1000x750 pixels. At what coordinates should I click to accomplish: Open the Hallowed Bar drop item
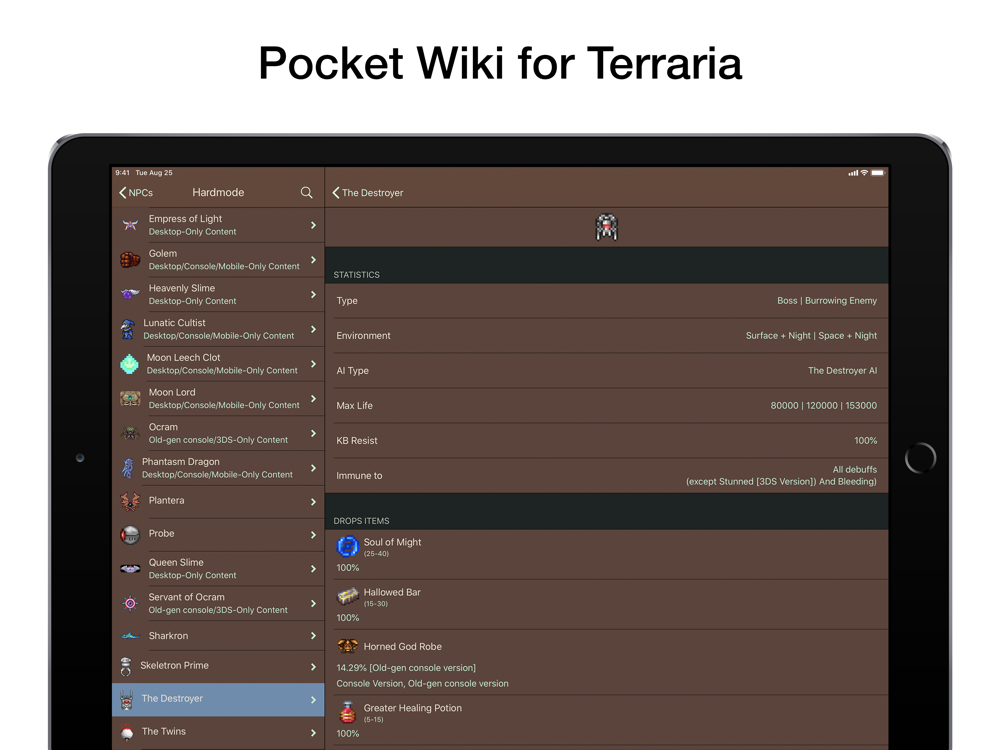click(x=607, y=605)
